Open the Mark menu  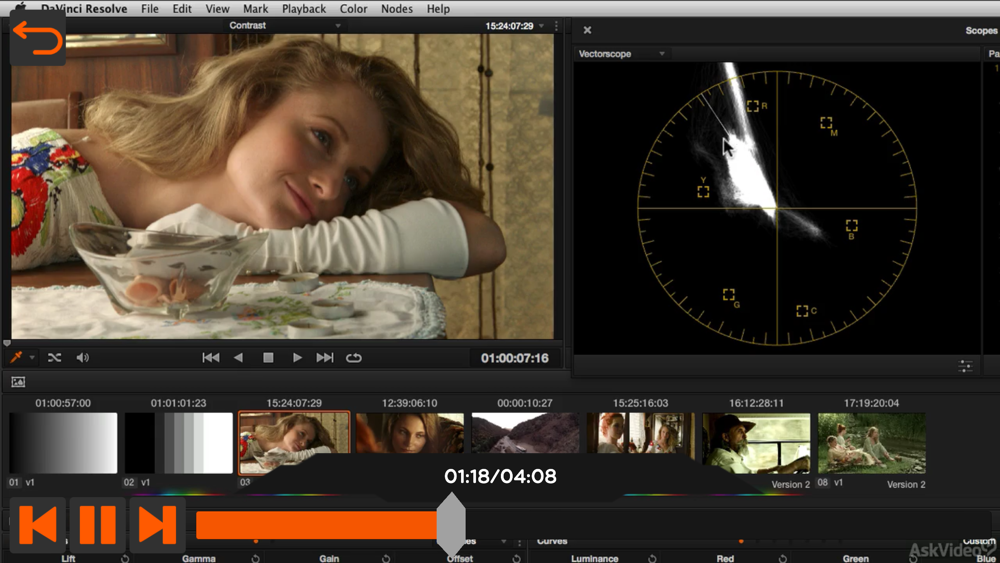(255, 9)
